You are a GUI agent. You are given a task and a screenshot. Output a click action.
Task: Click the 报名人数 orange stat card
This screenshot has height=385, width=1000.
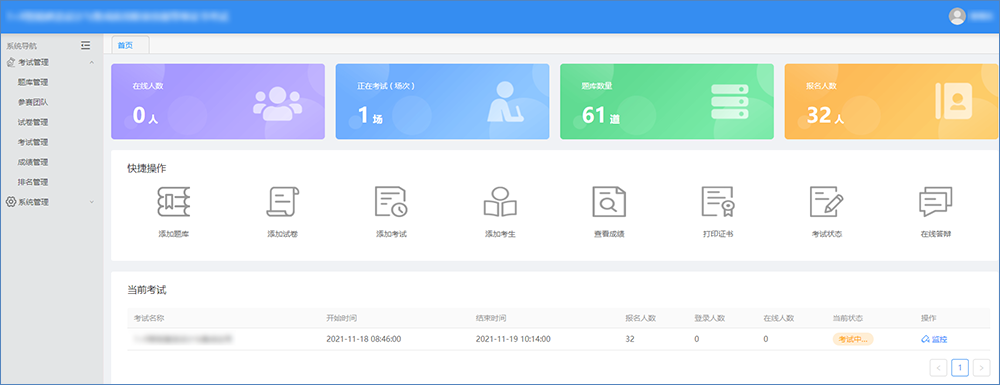pyautogui.click(x=892, y=101)
